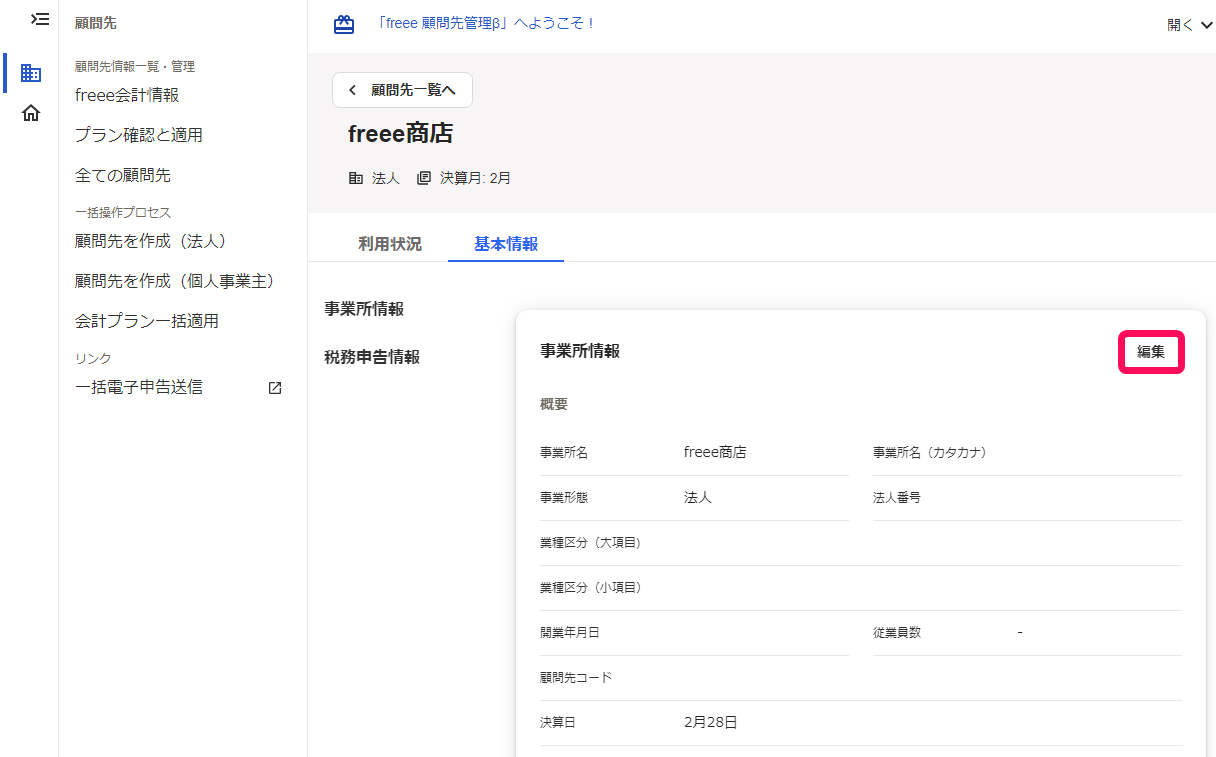Open プラン確認と適用 in the sidebar
Image resolution: width=1216 pixels, height=757 pixels.
point(139,135)
